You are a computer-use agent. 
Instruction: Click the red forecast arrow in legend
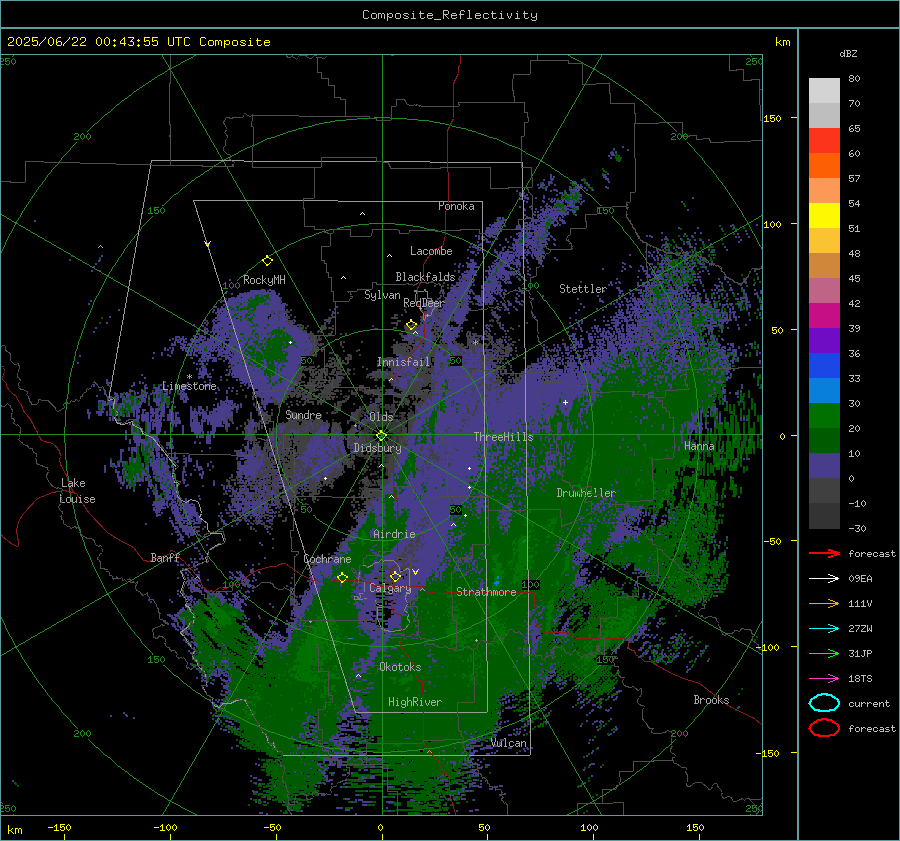[x=824, y=553]
